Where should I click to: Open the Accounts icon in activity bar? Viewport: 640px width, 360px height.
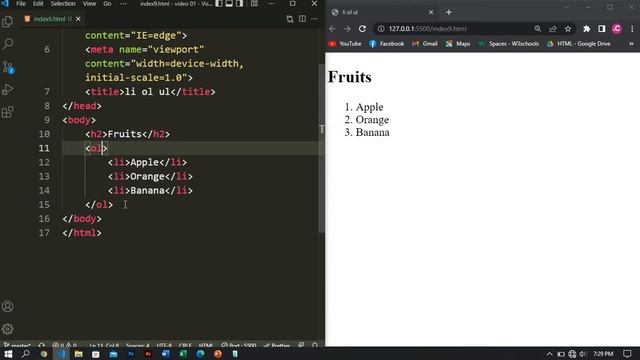click(x=7, y=307)
